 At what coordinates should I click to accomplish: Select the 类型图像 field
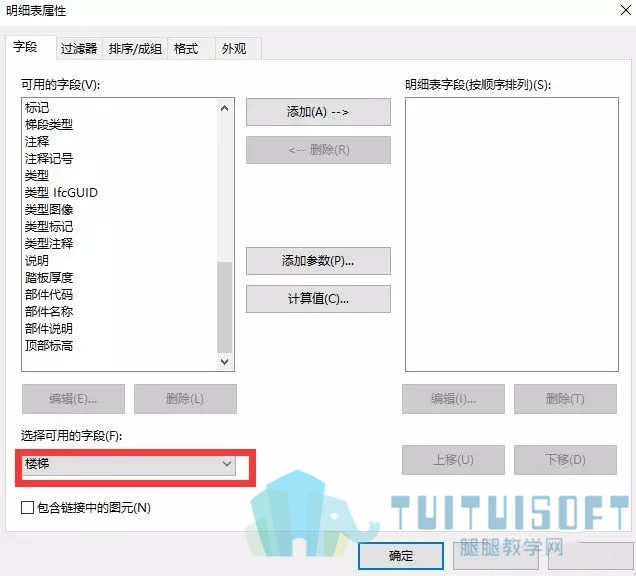49,210
